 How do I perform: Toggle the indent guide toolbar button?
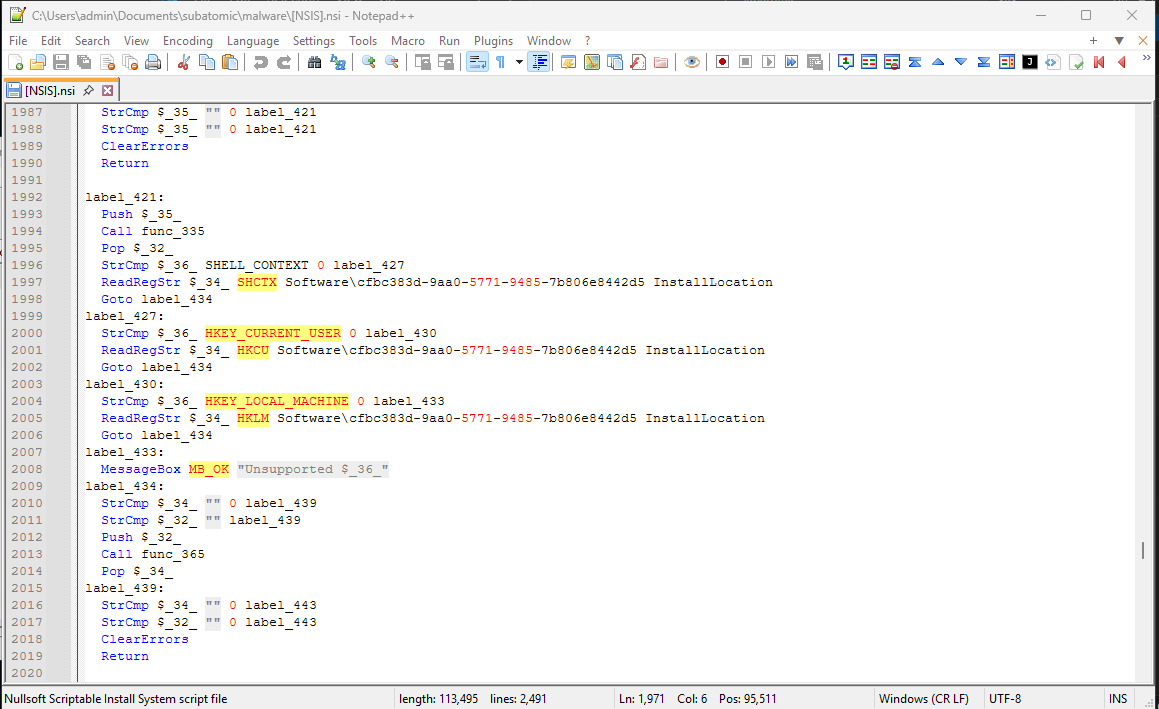(x=539, y=62)
